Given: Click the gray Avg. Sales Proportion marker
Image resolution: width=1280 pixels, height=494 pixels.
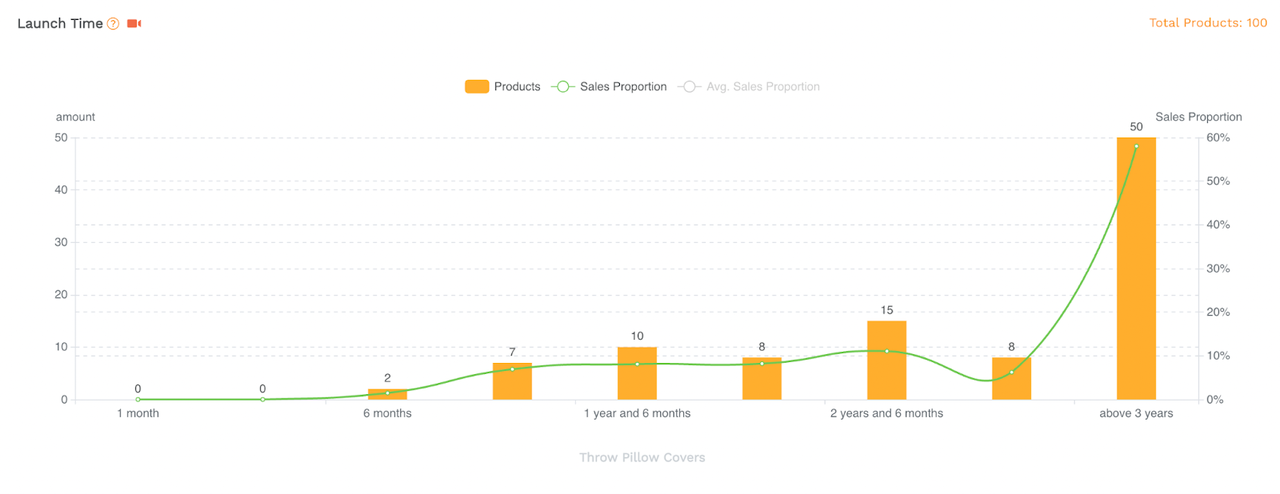Looking at the screenshot, I should point(690,87).
